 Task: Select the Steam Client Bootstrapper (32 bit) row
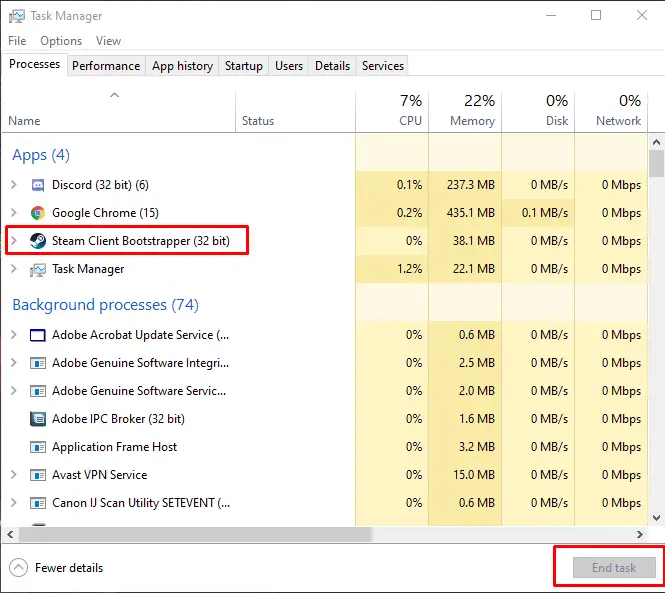point(325,241)
